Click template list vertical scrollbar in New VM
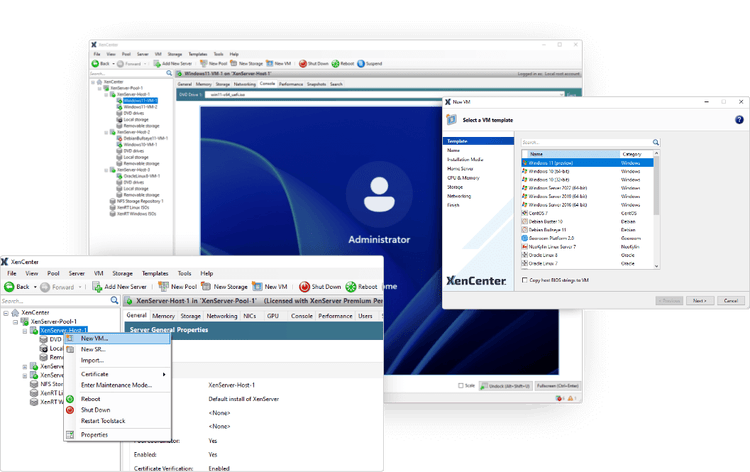The width and height of the screenshot is (750, 472). [656, 186]
